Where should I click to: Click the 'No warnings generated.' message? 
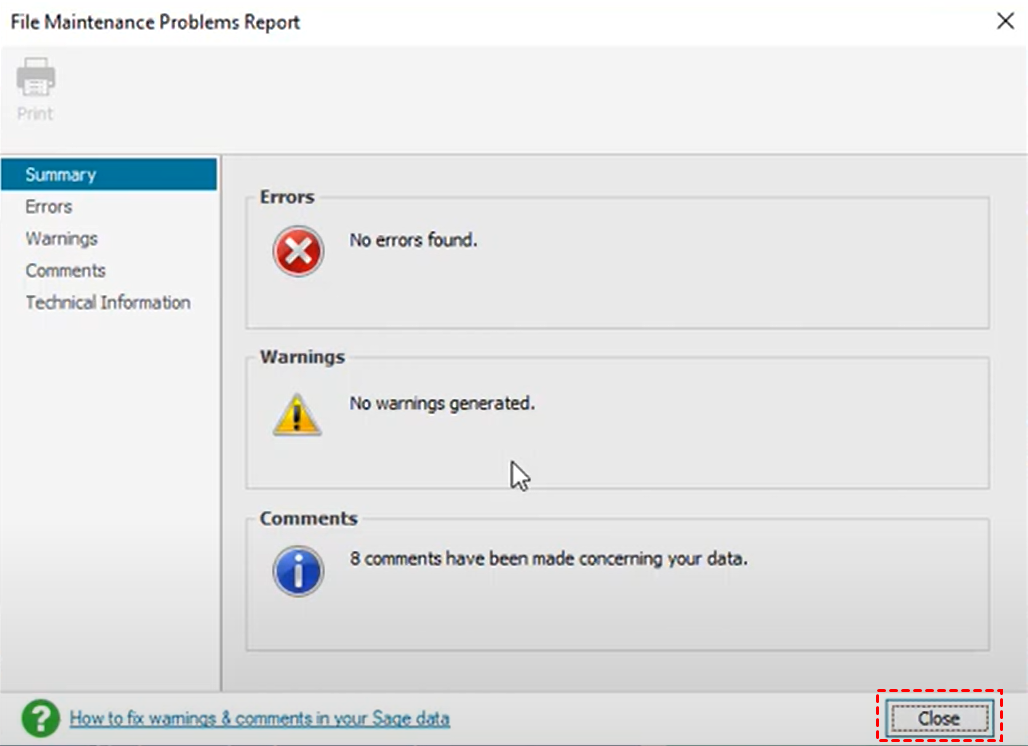coord(442,404)
